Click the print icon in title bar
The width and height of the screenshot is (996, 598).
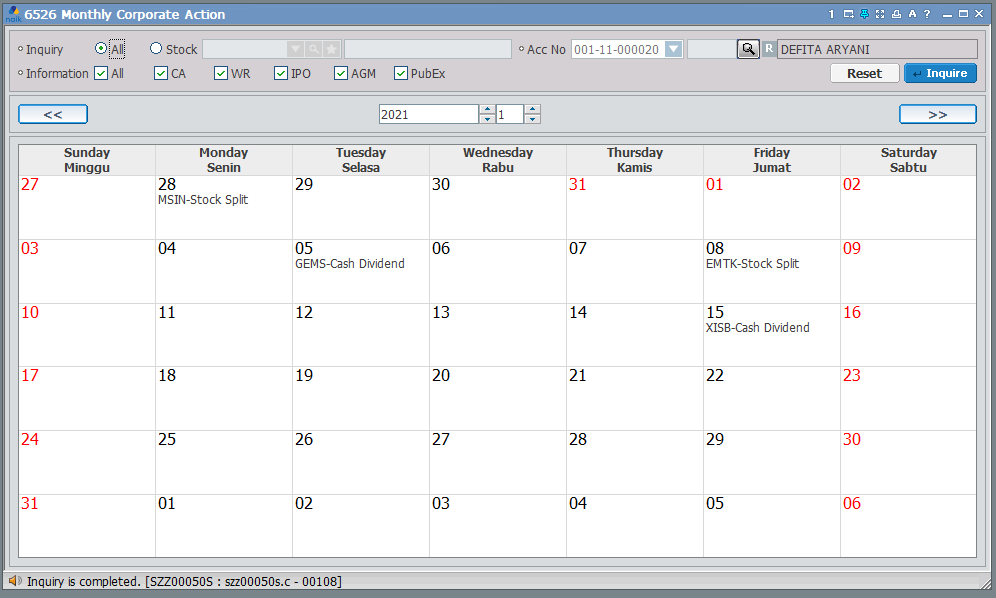pos(896,14)
